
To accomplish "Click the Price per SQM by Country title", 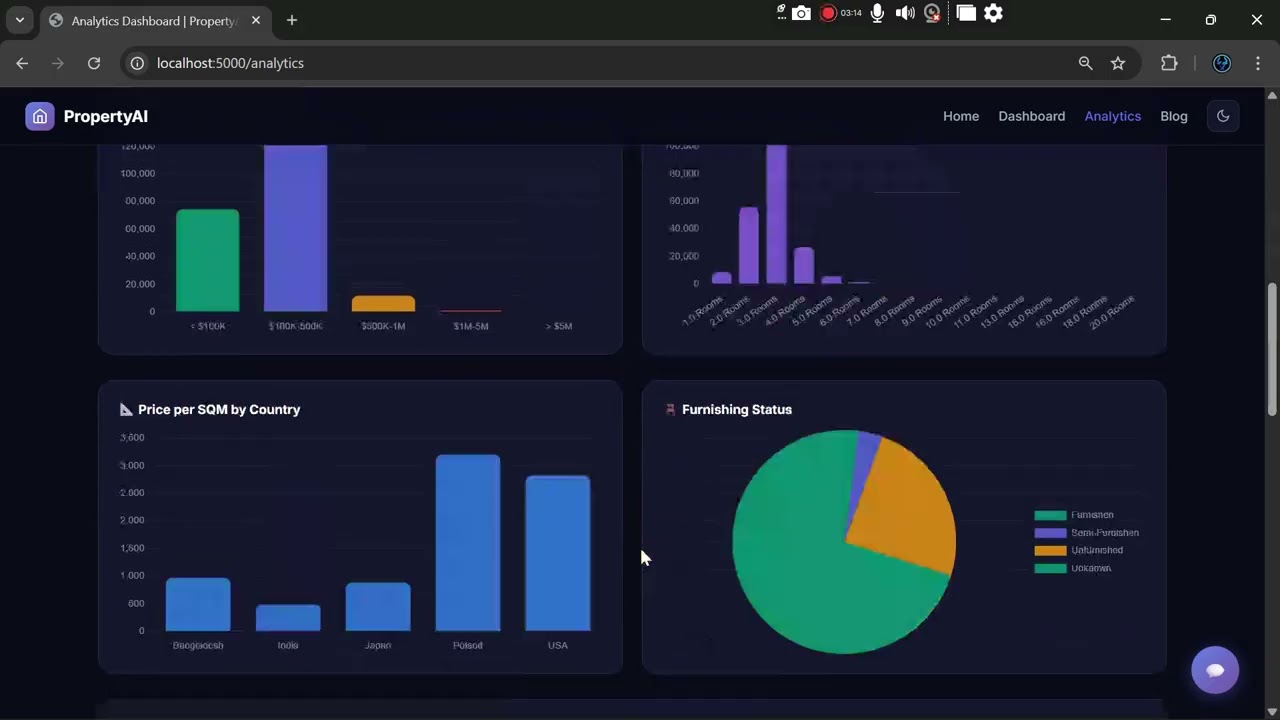I will click(219, 409).
